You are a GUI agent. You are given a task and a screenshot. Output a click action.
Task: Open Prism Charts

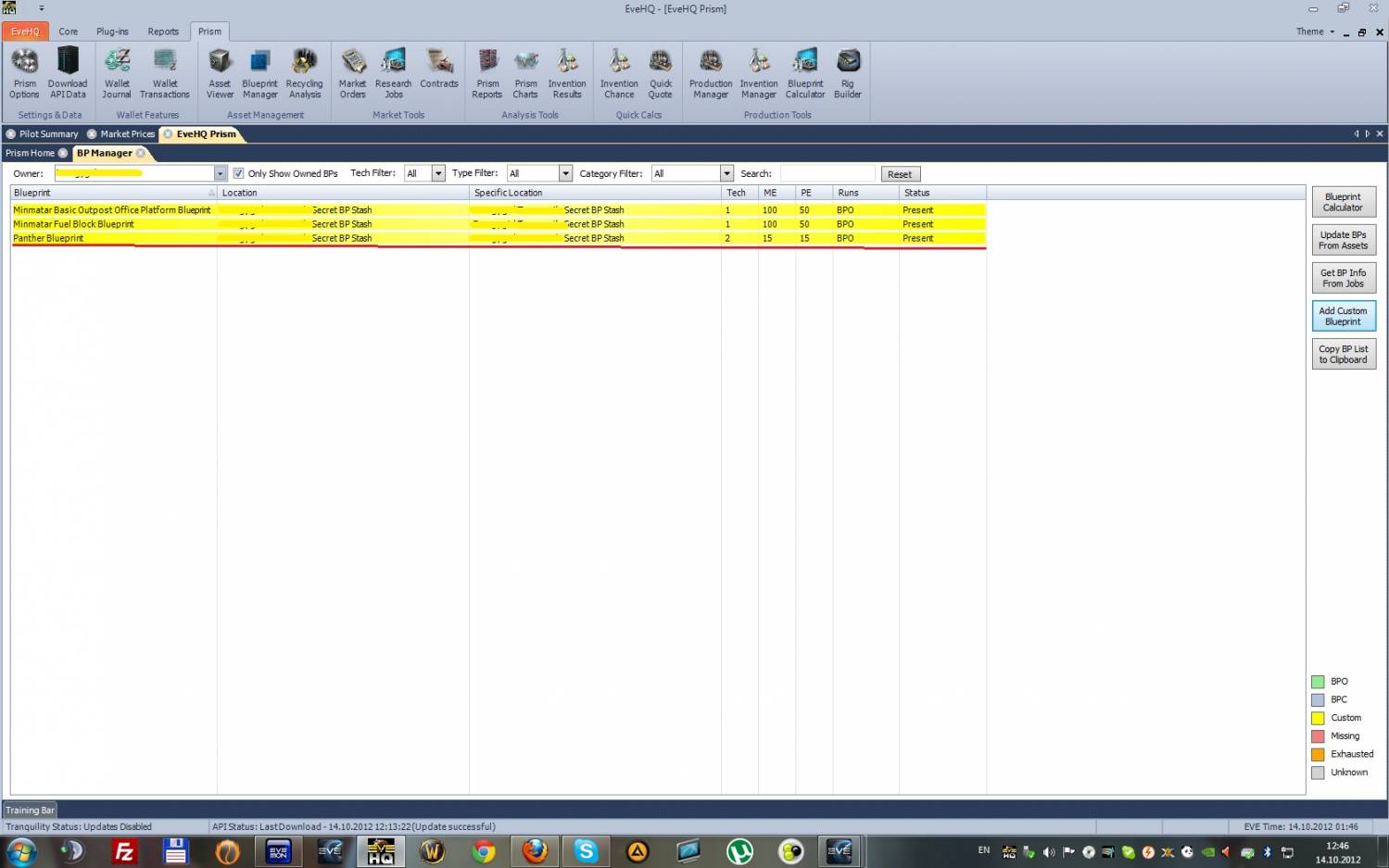tap(525, 73)
